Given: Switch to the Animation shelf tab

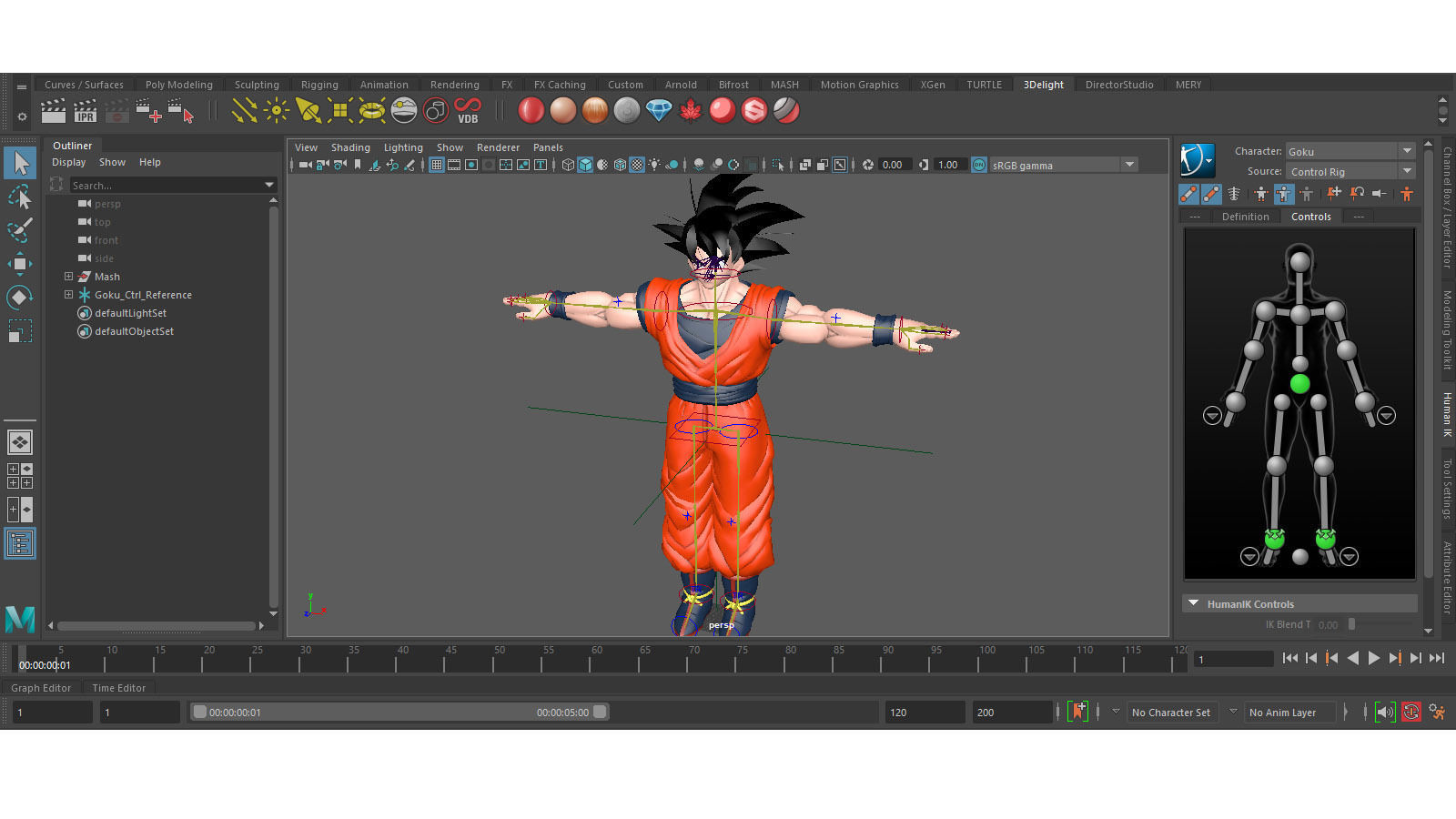Looking at the screenshot, I should 384,85.
